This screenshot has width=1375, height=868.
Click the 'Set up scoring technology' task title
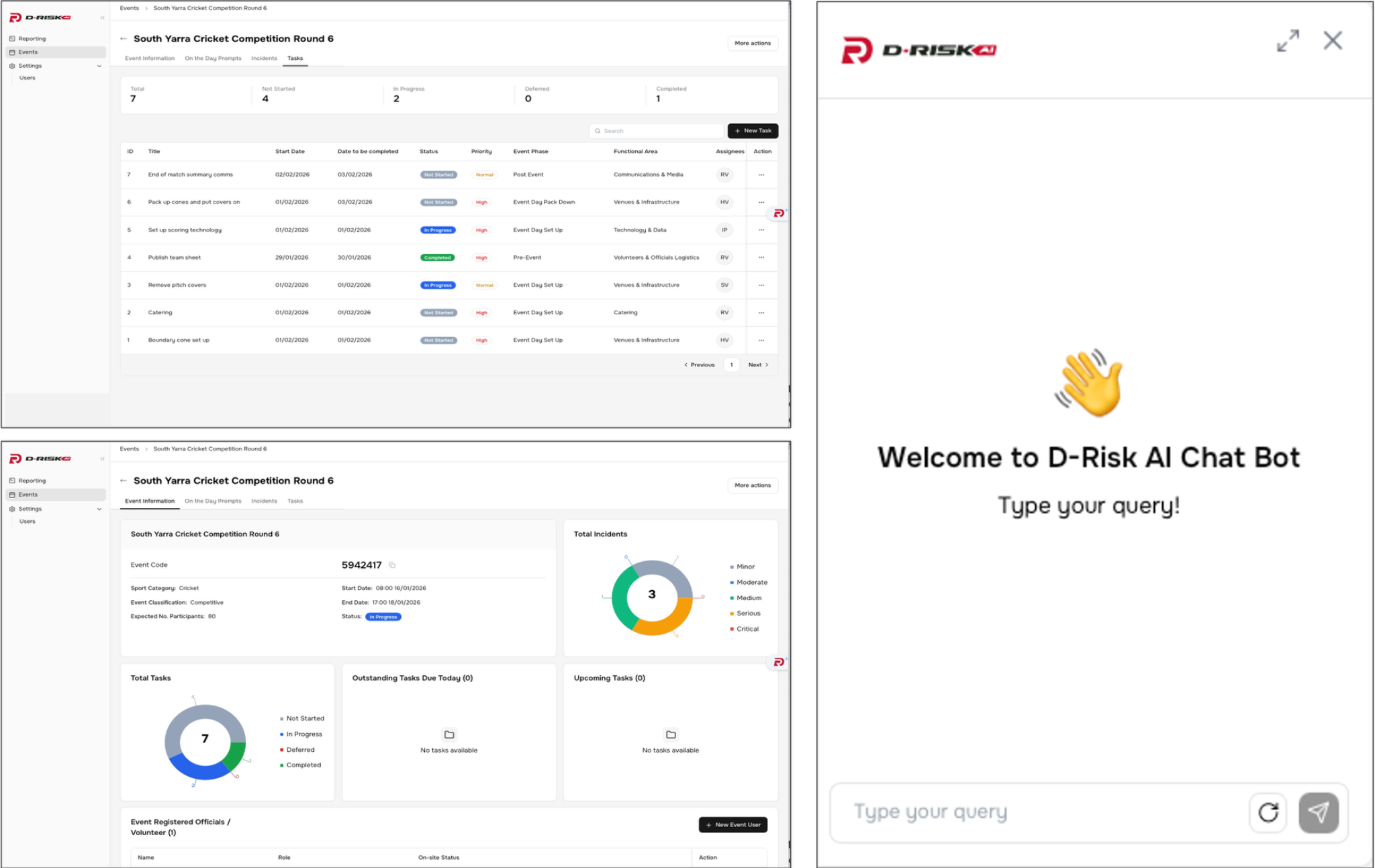click(x=185, y=230)
